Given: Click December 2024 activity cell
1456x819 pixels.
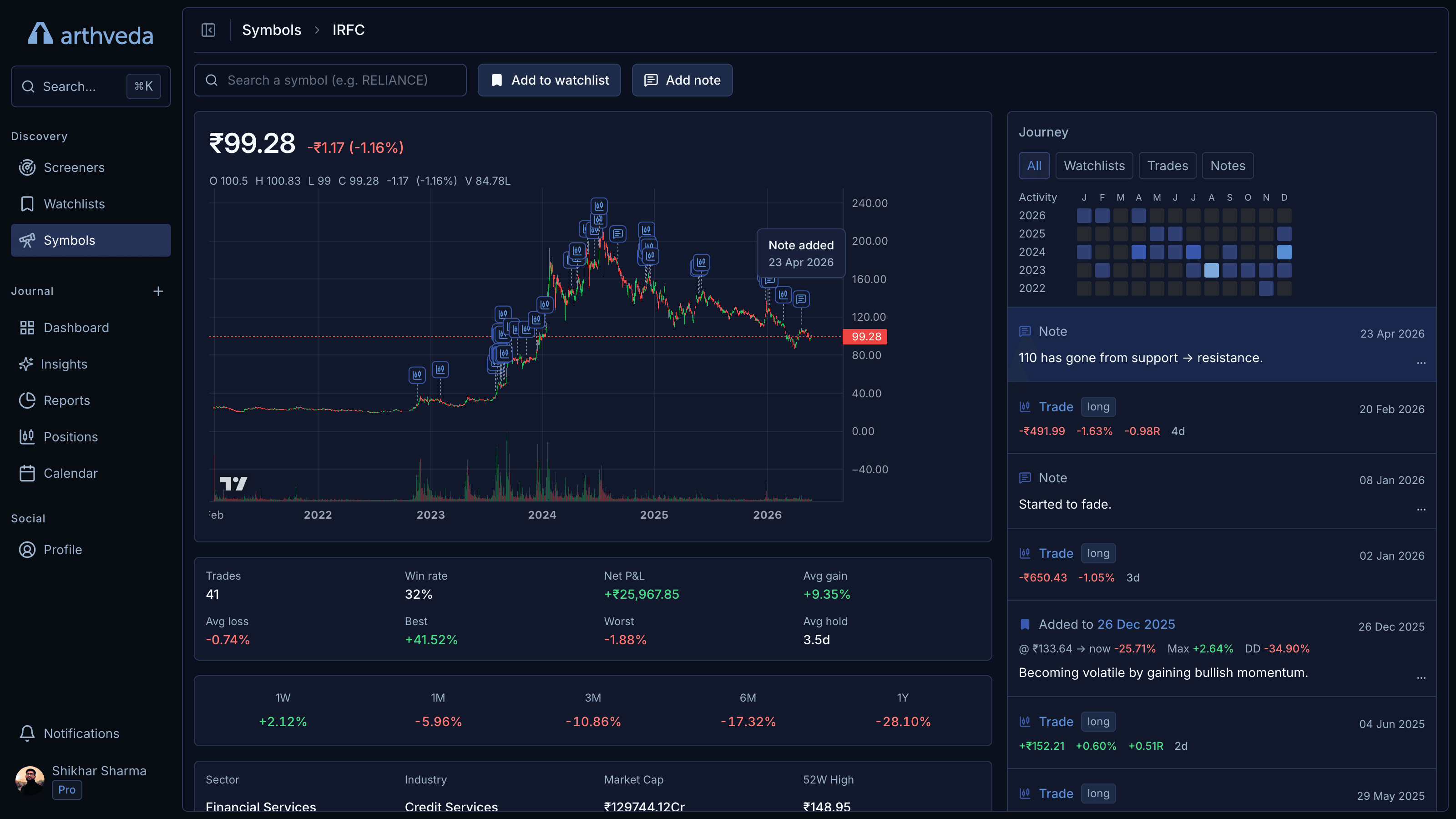Looking at the screenshot, I should click(x=1284, y=252).
